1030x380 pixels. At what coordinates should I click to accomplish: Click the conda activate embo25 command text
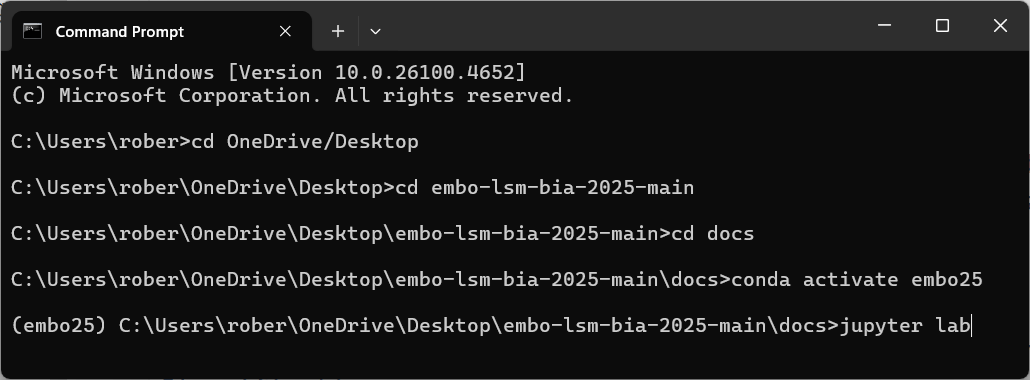click(x=857, y=279)
